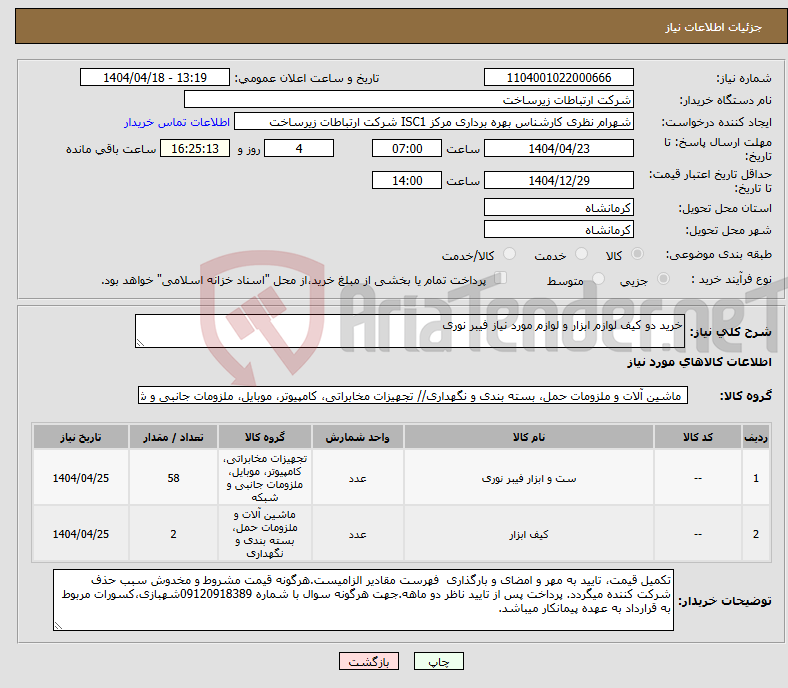788x688 pixels.
Task: Select the متوسط purchase type radio
Action: tap(599, 279)
